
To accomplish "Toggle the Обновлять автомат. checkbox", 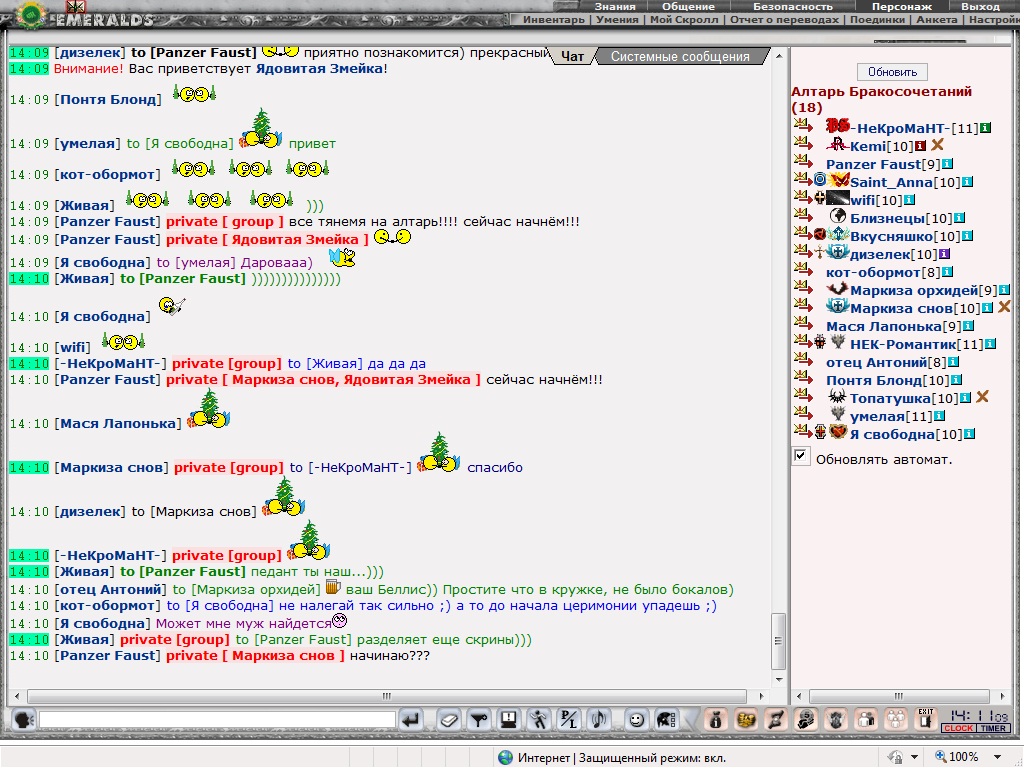I will 801,456.
